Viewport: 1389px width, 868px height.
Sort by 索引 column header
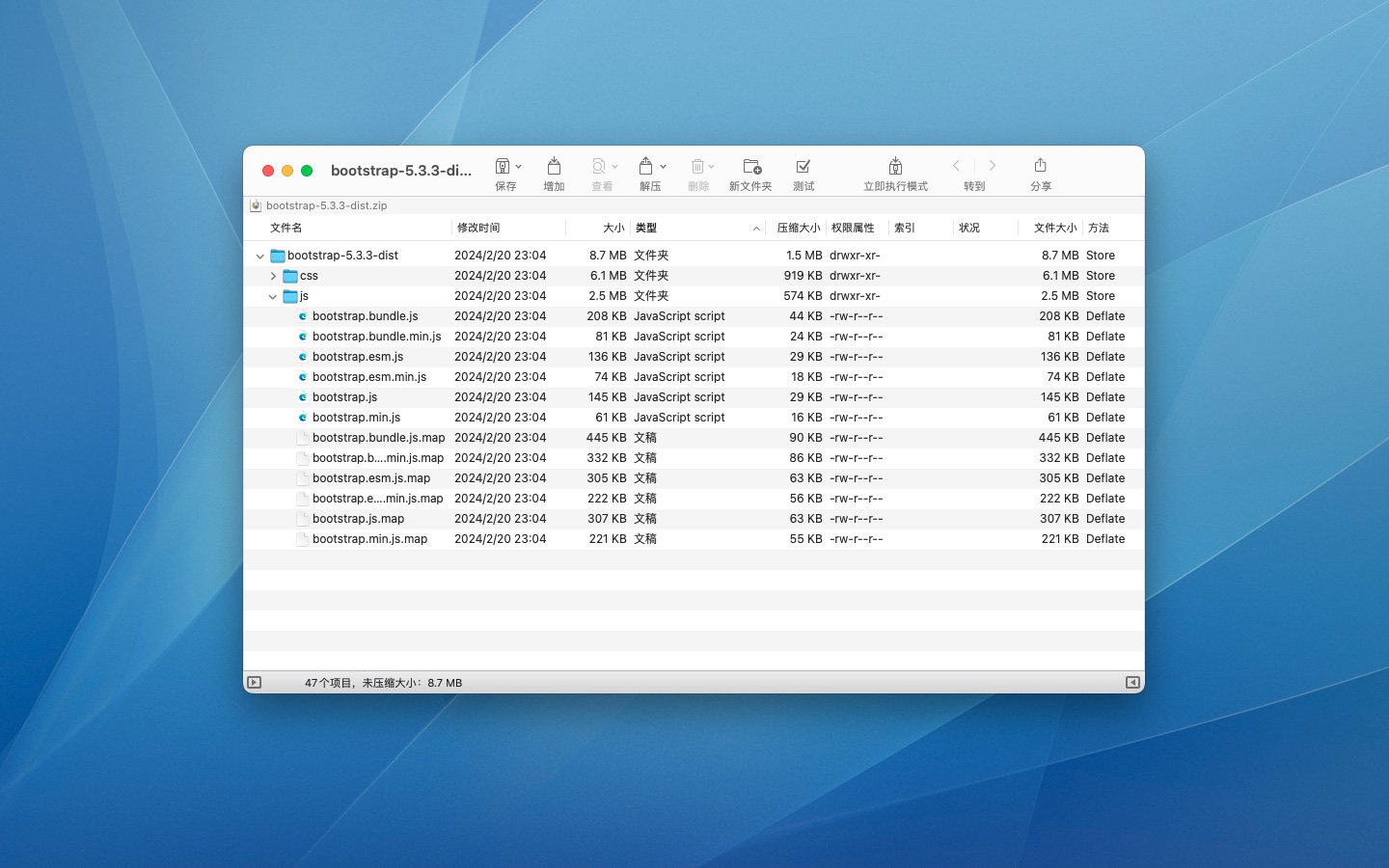point(905,228)
